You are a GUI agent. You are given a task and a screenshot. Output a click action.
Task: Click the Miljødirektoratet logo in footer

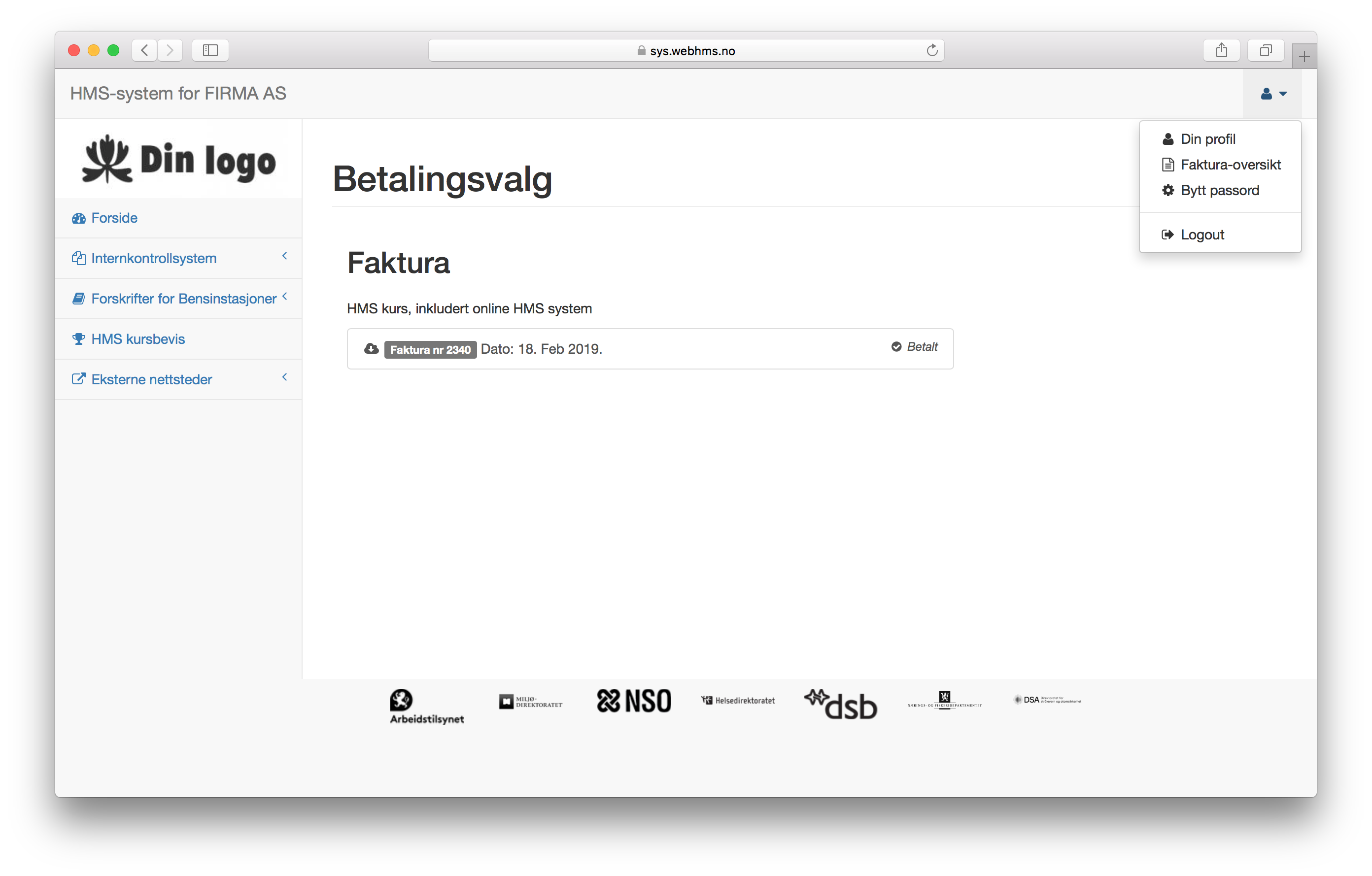(530, 702)
